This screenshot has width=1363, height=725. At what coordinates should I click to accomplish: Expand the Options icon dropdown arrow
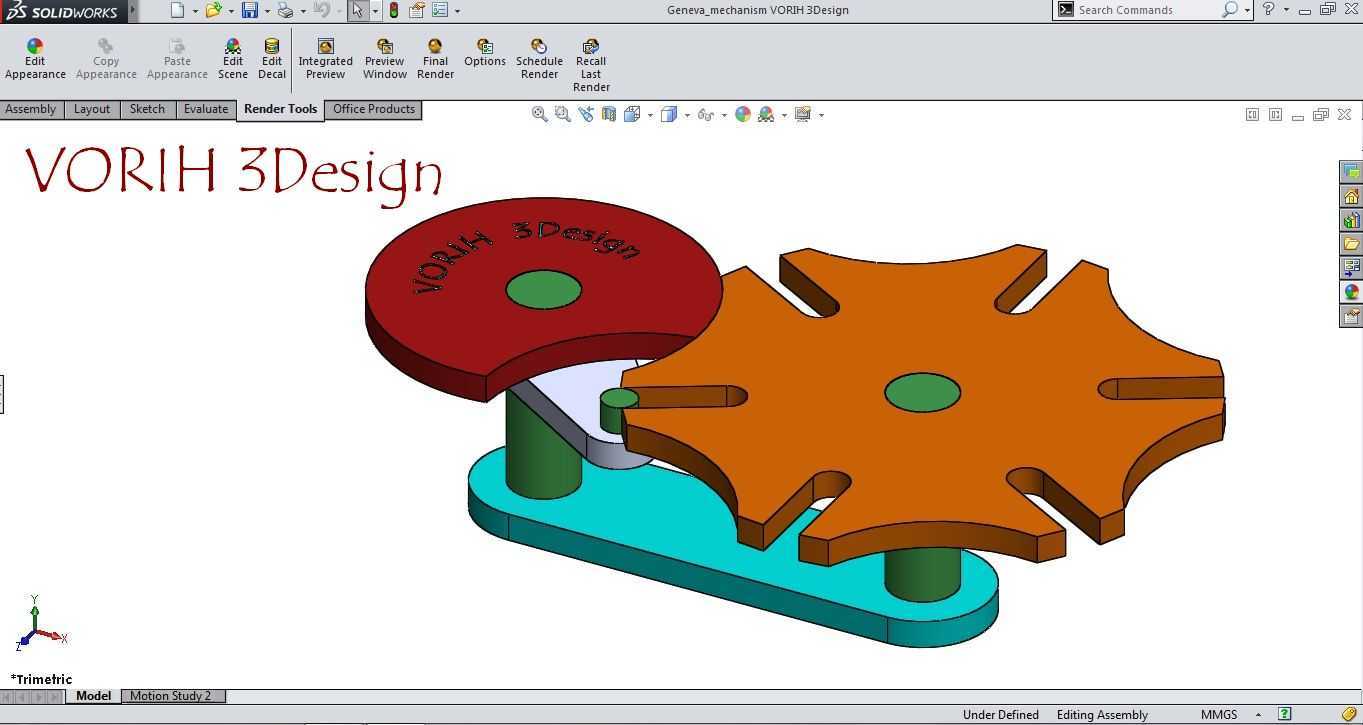coord(458,11)
